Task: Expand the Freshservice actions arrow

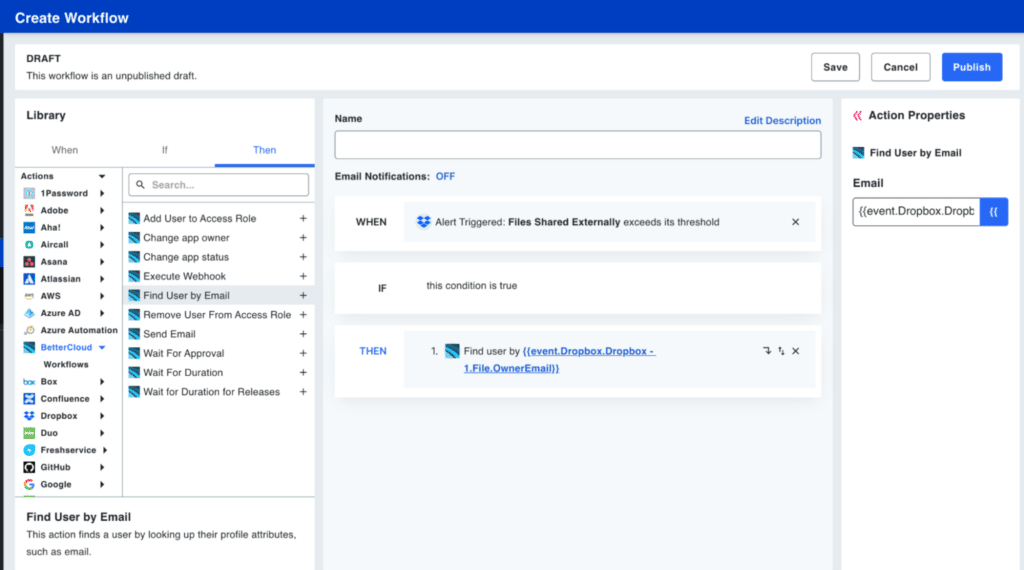Action: pos(104,451)
